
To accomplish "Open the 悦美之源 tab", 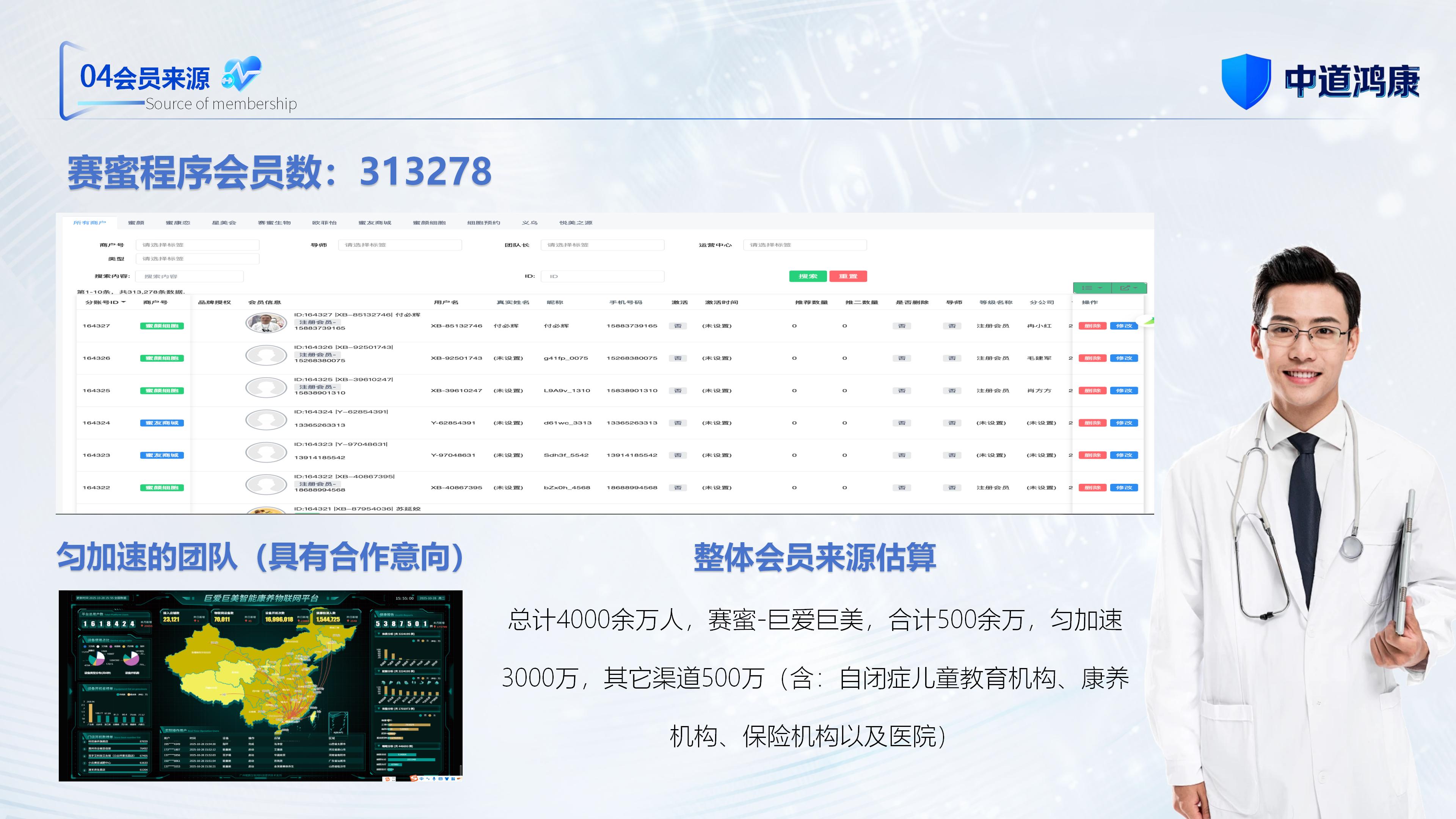I will pos(576,223).
